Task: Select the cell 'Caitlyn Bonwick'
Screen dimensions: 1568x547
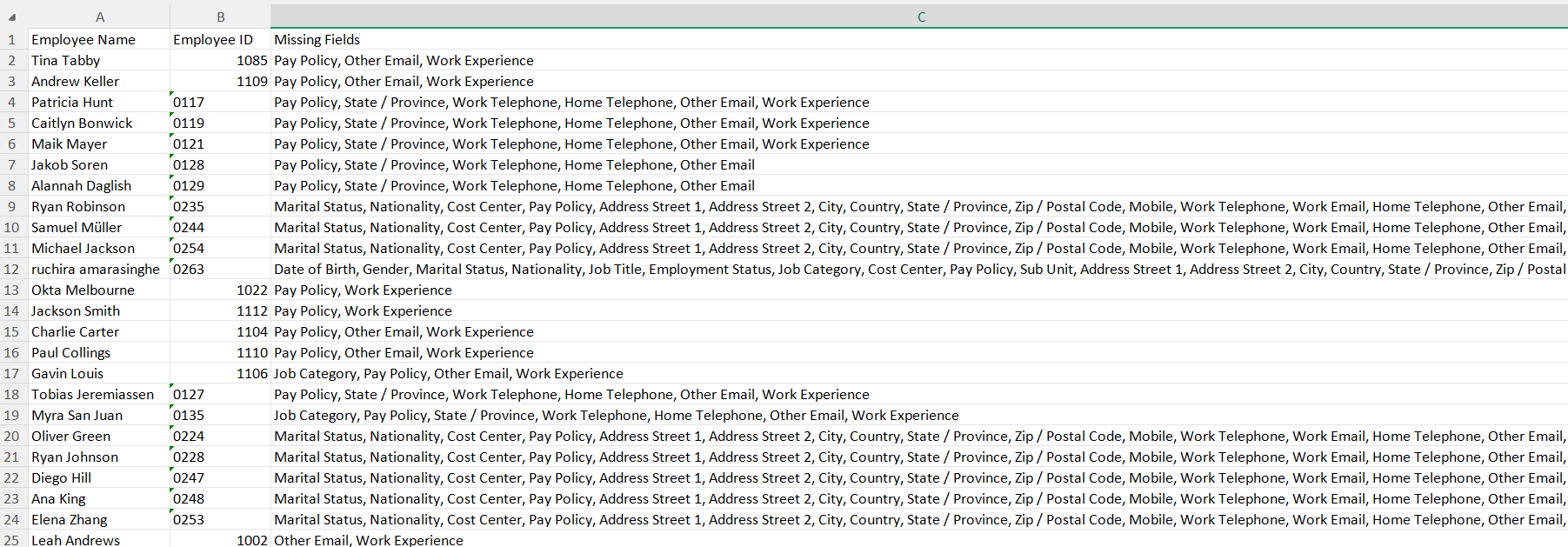Action: [99, 123]
